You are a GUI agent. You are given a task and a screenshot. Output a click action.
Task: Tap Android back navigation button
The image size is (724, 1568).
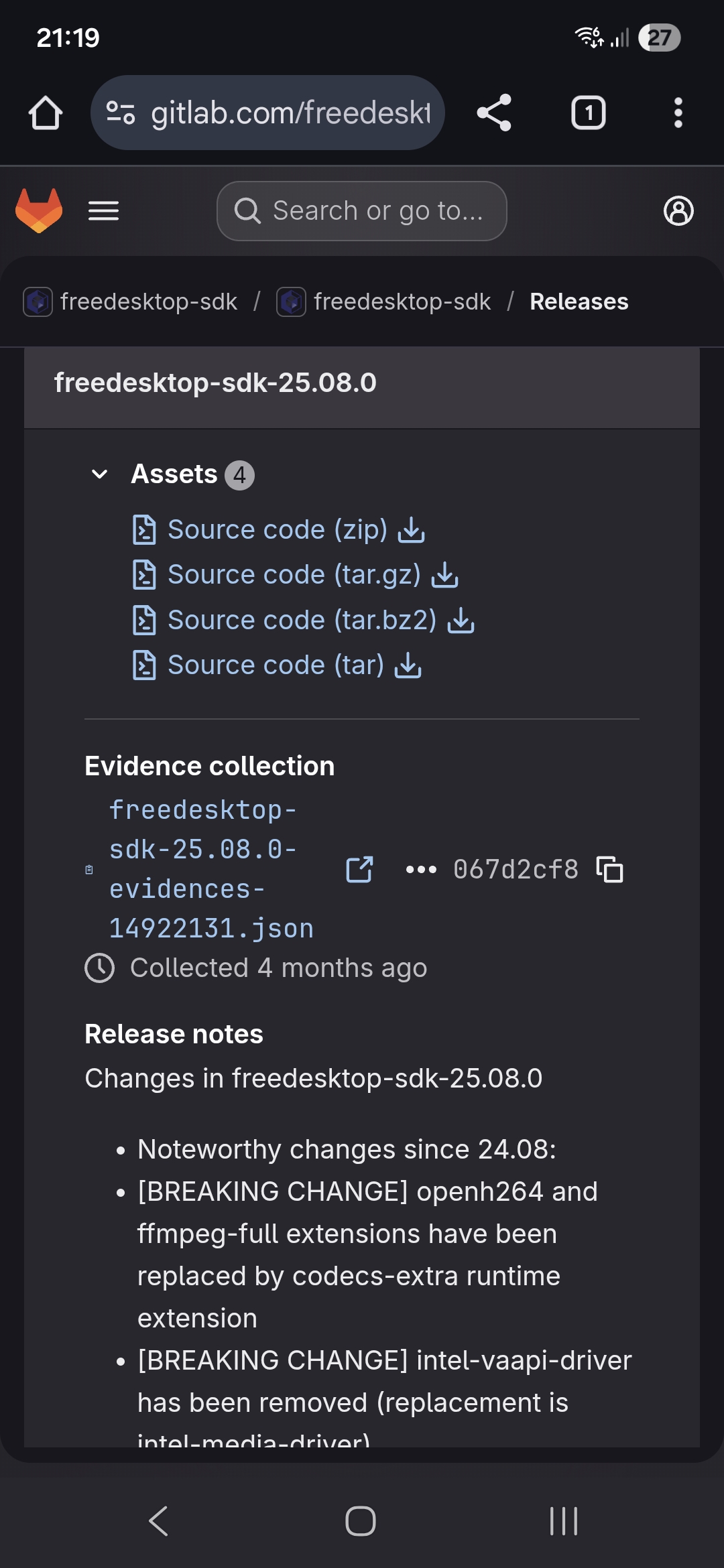(158, 1521)
